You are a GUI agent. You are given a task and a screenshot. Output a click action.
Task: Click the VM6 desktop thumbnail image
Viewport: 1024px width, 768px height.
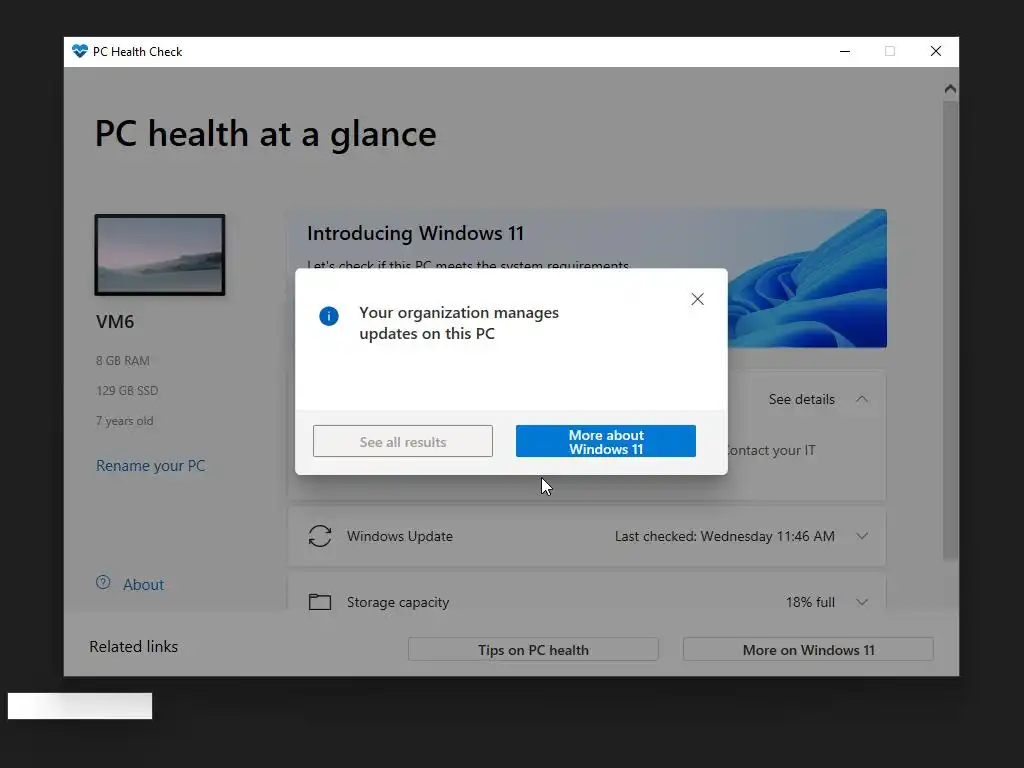pyautogui.click(x=160, y=255)
